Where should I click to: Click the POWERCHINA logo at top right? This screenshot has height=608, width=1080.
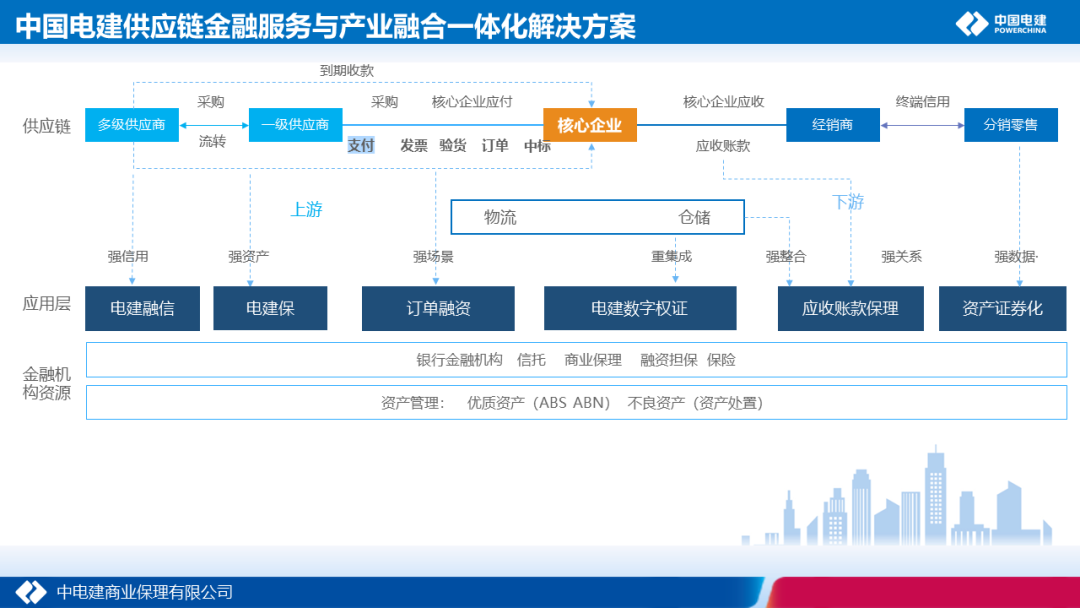click(1001, 23)
